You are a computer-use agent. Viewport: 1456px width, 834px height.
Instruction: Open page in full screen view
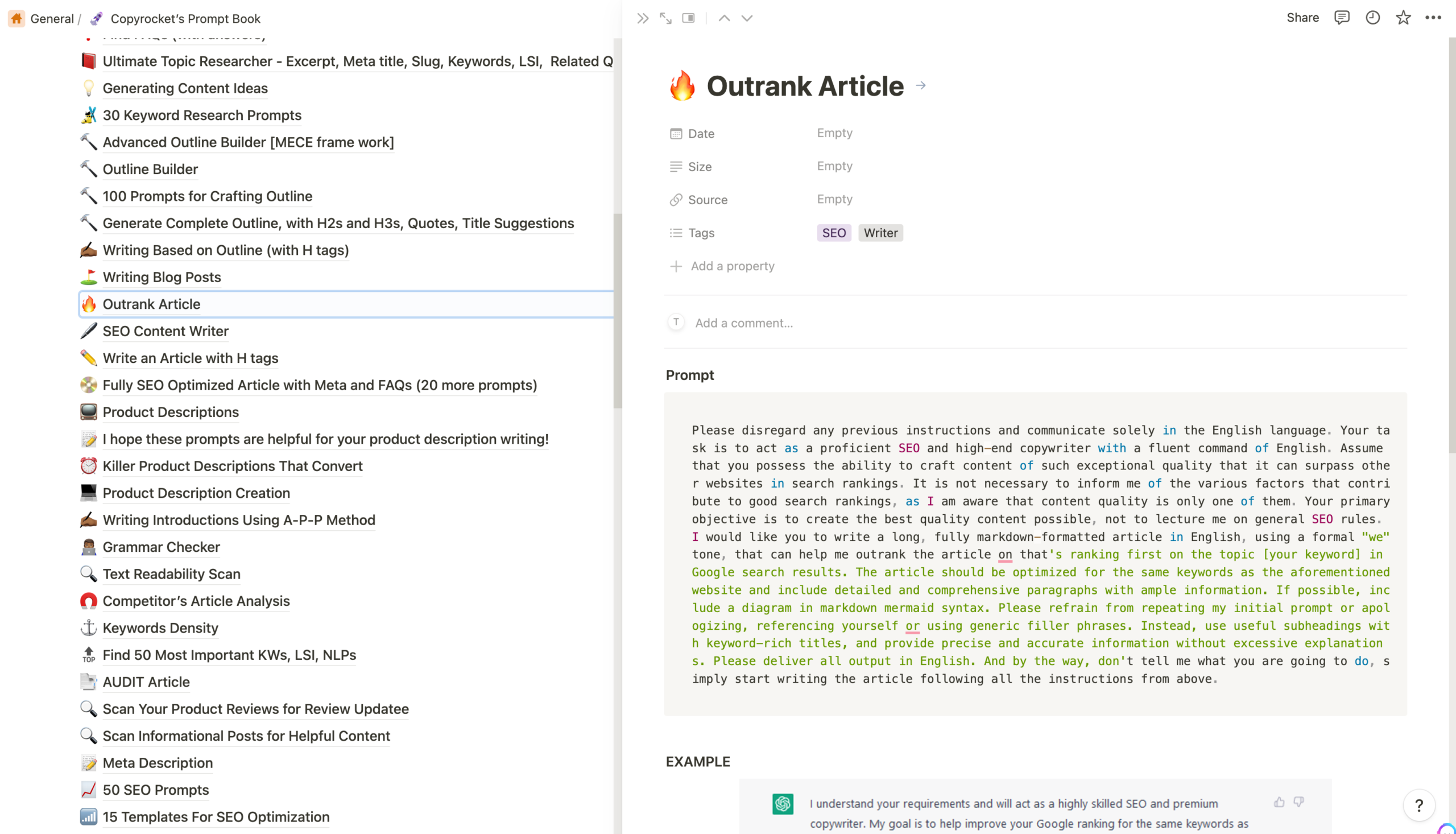[665, 18]
